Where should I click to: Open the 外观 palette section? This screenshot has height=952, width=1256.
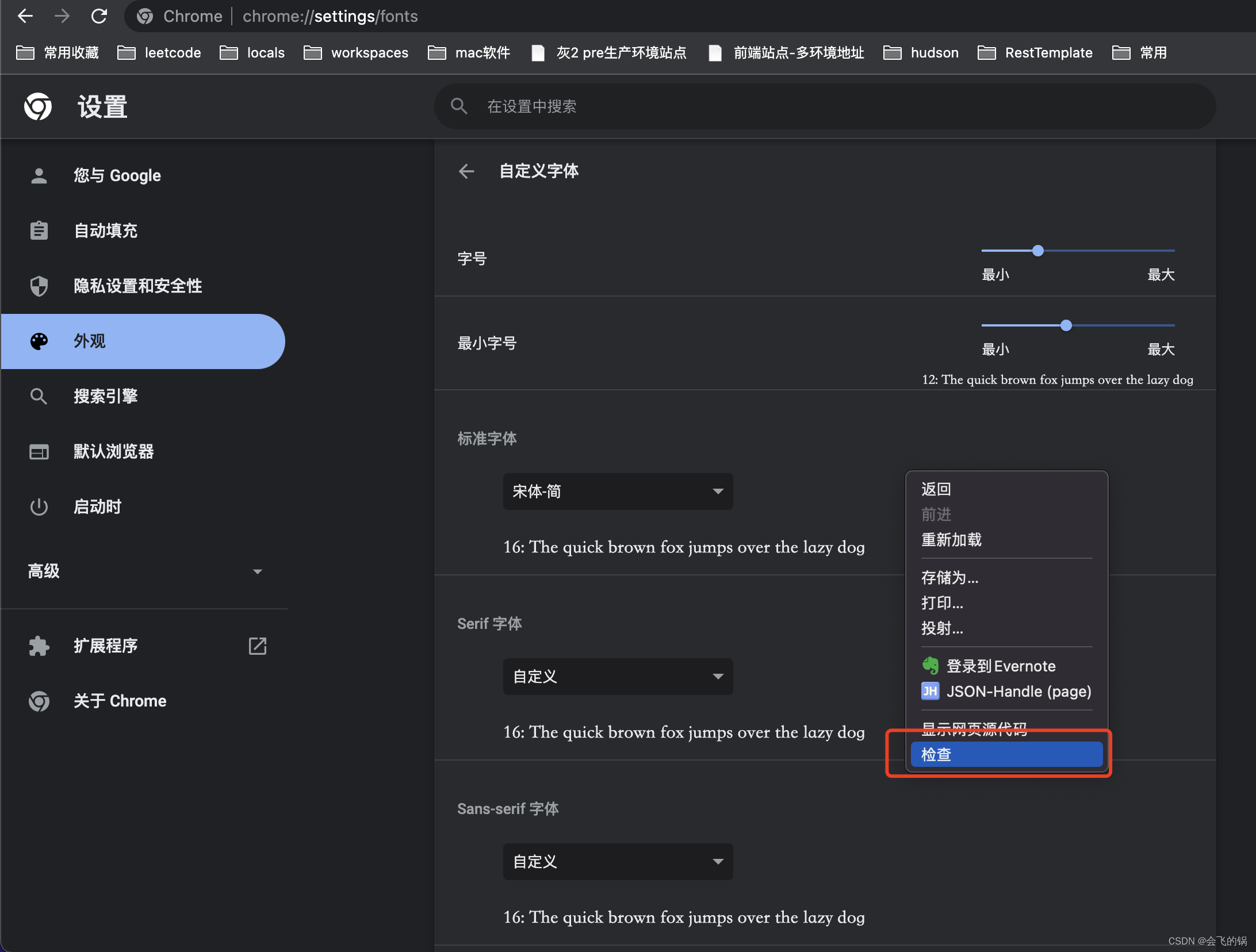pos(89,341)
